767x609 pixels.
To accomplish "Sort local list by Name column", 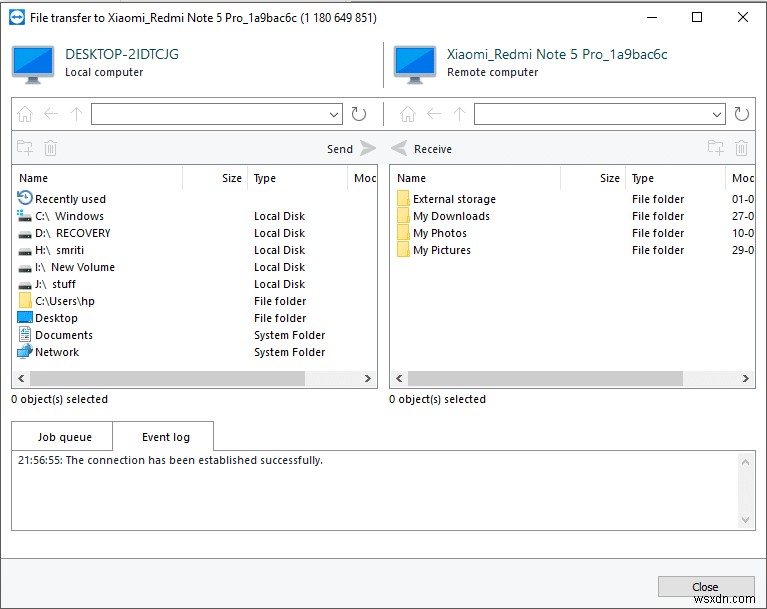I will point(98,178).
